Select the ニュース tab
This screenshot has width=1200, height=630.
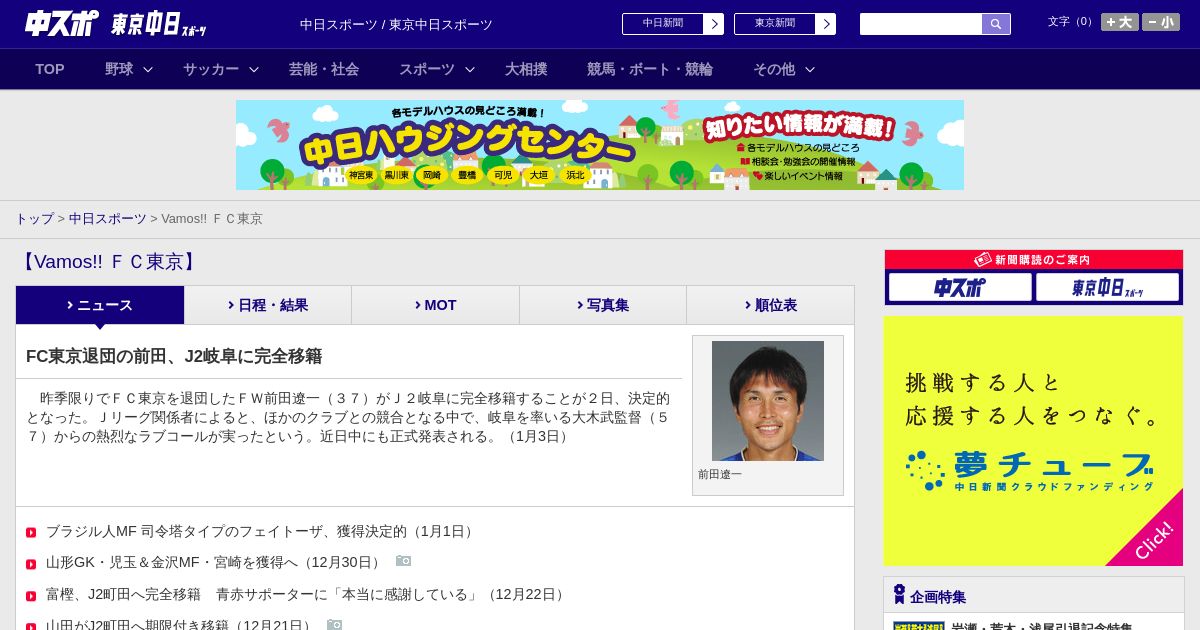pos(100,305)
